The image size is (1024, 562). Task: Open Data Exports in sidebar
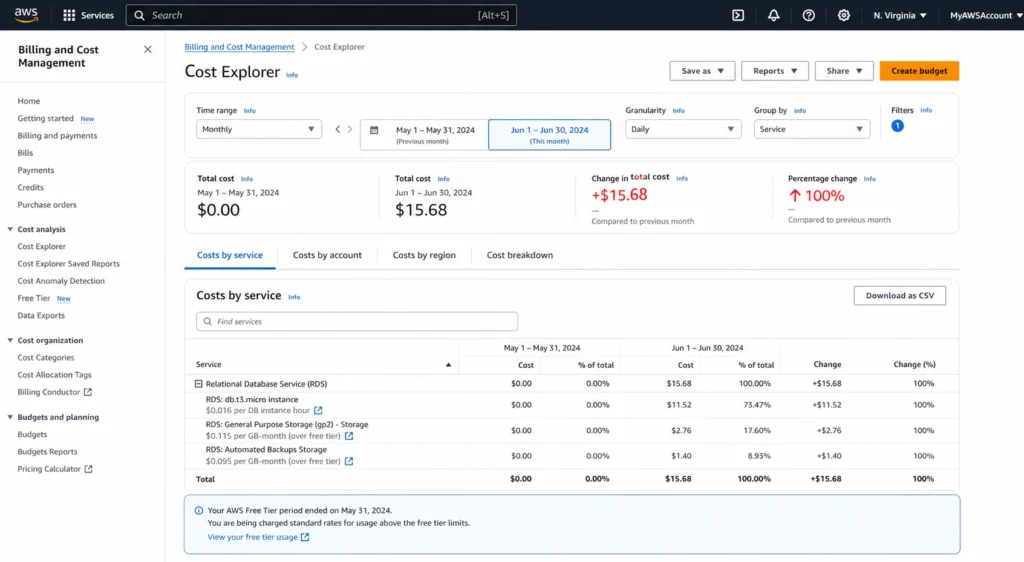41,315
